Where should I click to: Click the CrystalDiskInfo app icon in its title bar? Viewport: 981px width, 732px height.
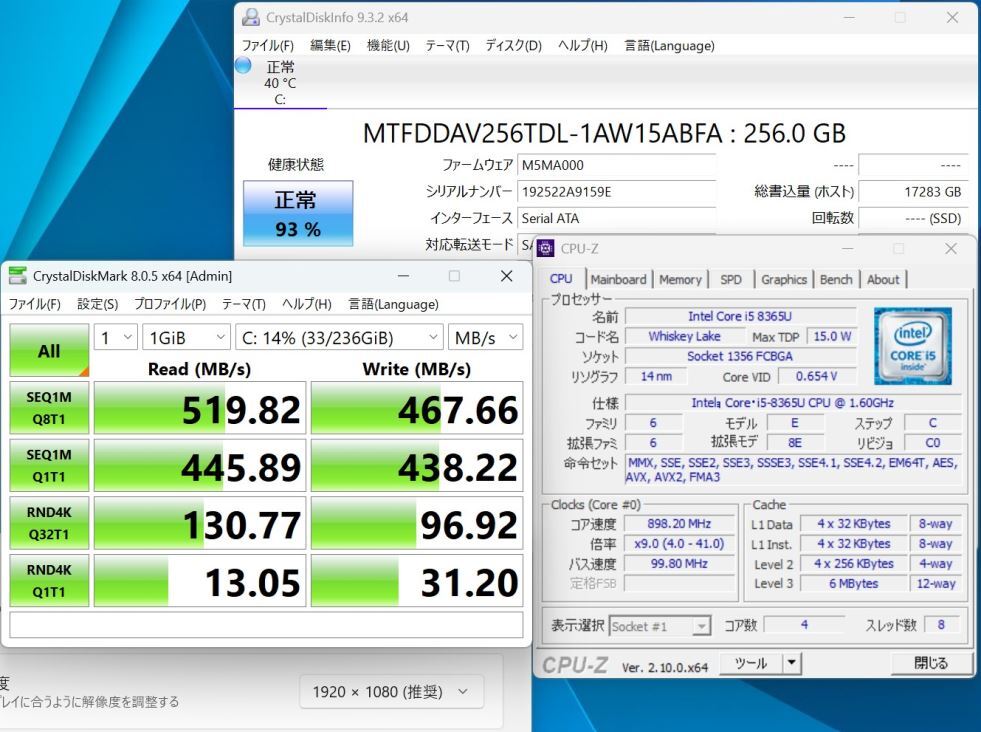click(x=251, y=17)
